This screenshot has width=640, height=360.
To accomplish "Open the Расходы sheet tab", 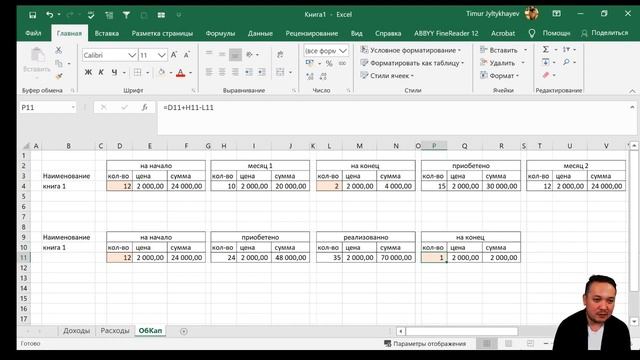I will 115,331.
